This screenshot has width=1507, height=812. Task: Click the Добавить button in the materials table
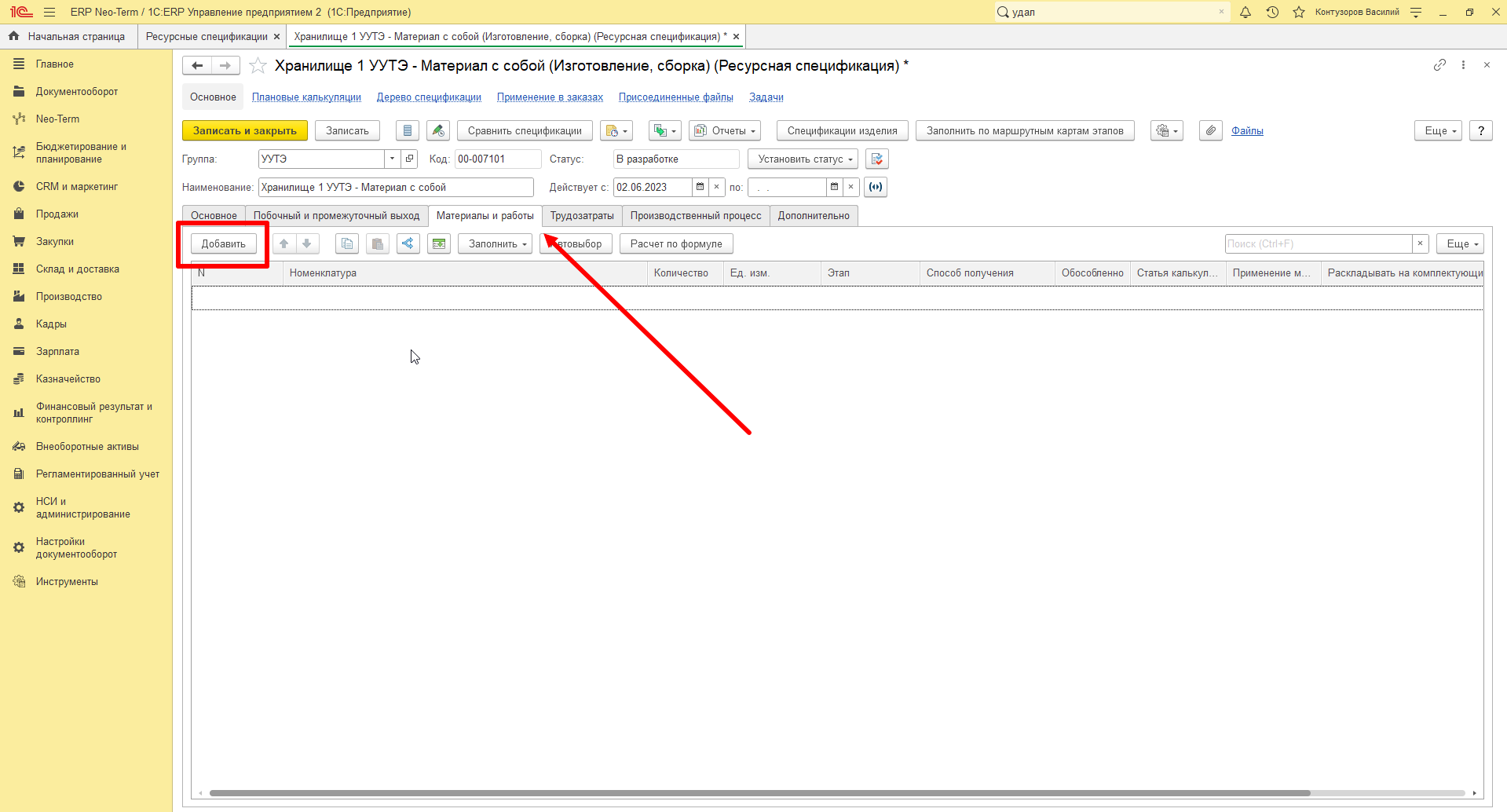click(224, 243)
